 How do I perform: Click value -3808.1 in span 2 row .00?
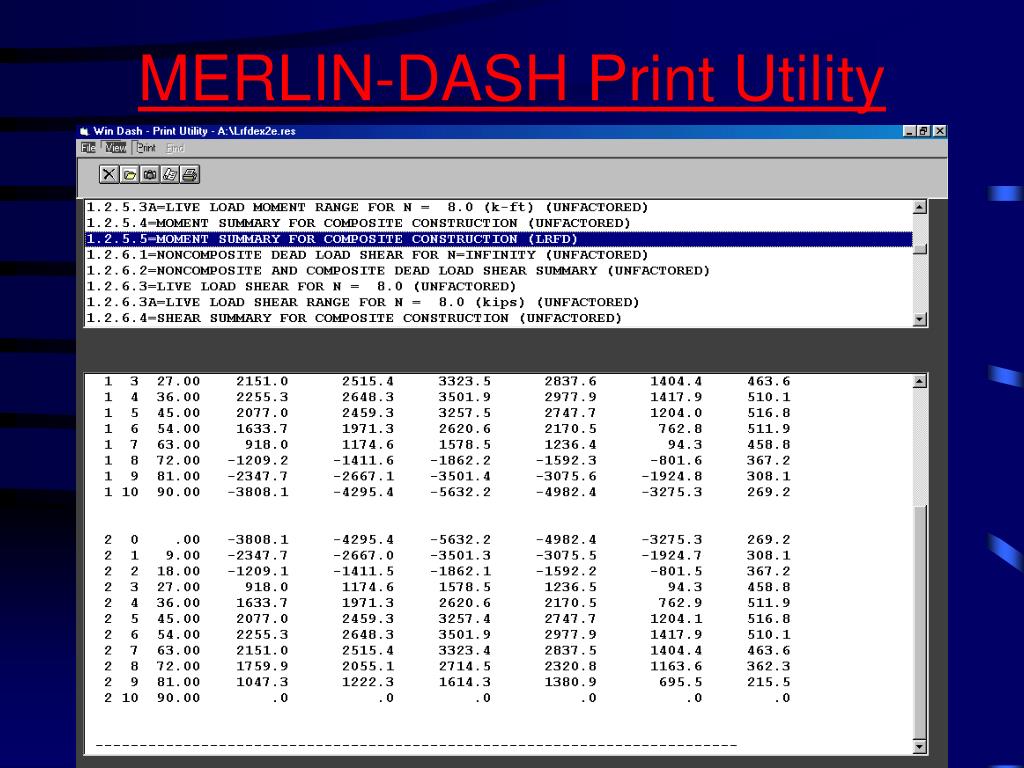tap(257, 540)
